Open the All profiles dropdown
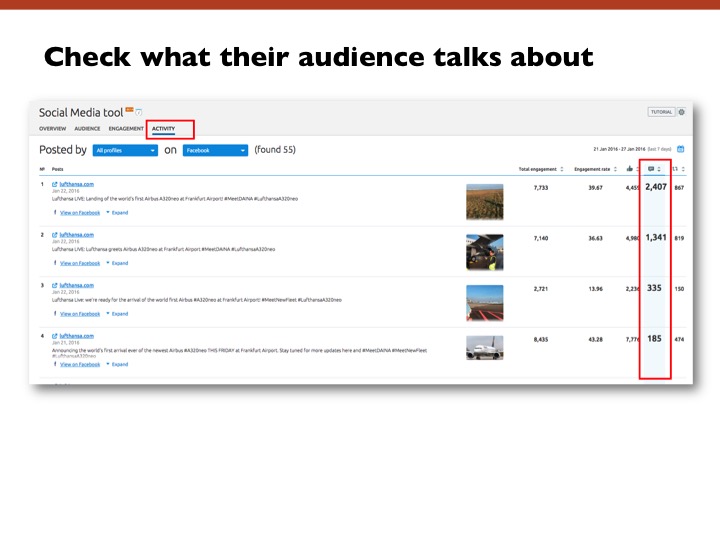This screenshot has width=720, height=540. click(x=125, y=150)
